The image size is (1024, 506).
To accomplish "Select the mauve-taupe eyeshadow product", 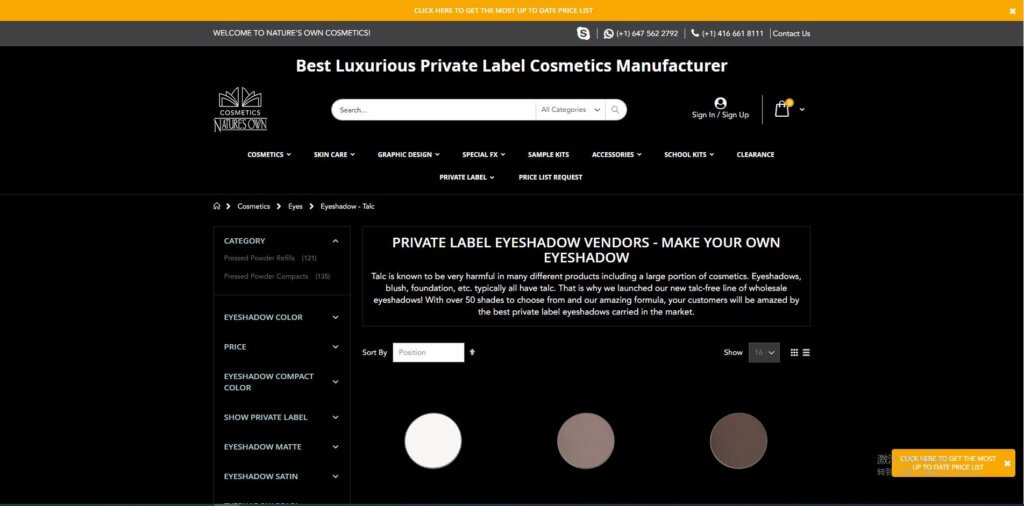I will click(x=586, y=441).
